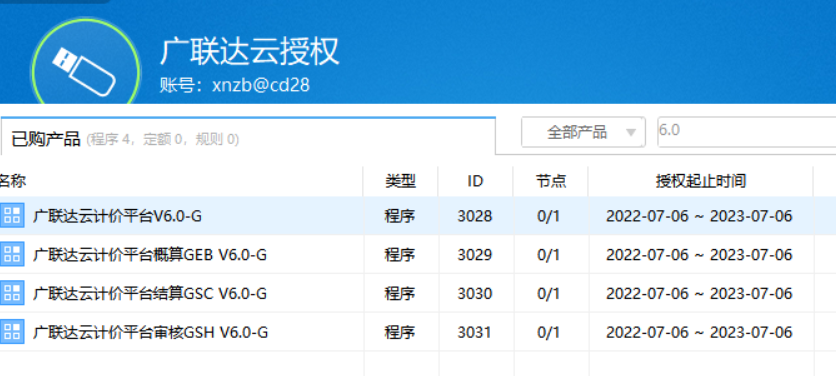Click 程序 type cell in row 3031
This screenshot has height=376, width=836.
(400, 332)
